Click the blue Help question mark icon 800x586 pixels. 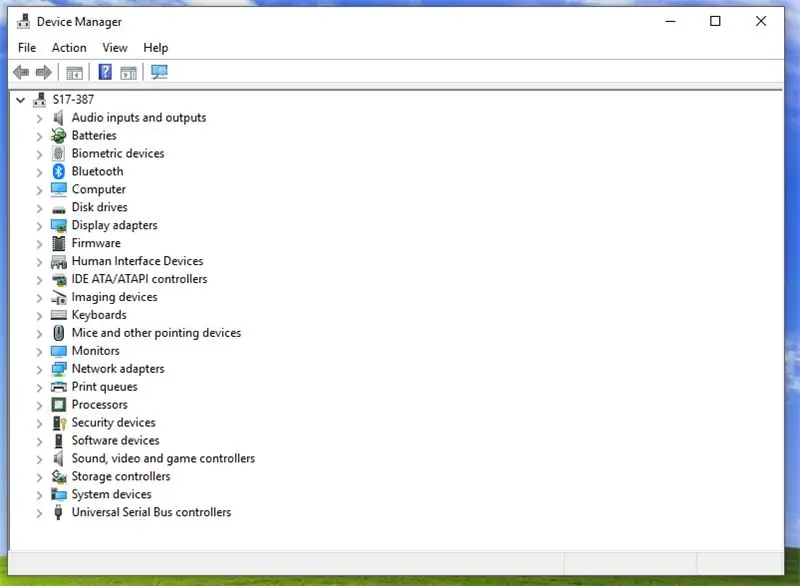[105, 72]
